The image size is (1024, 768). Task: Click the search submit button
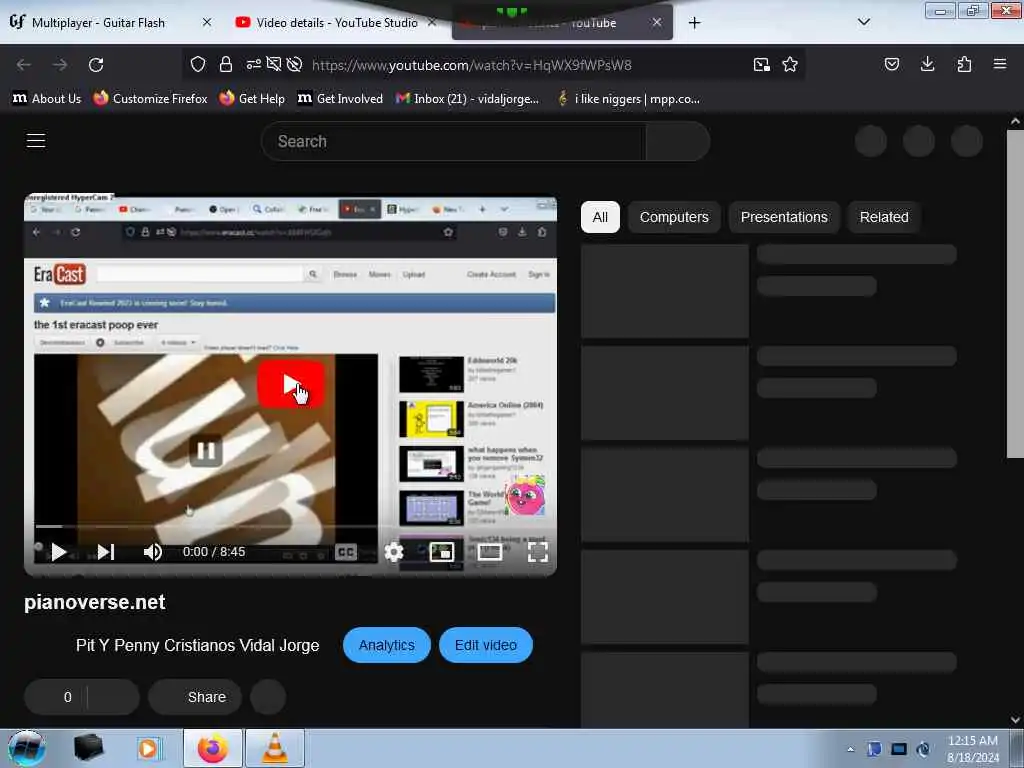tap(677, 141)
